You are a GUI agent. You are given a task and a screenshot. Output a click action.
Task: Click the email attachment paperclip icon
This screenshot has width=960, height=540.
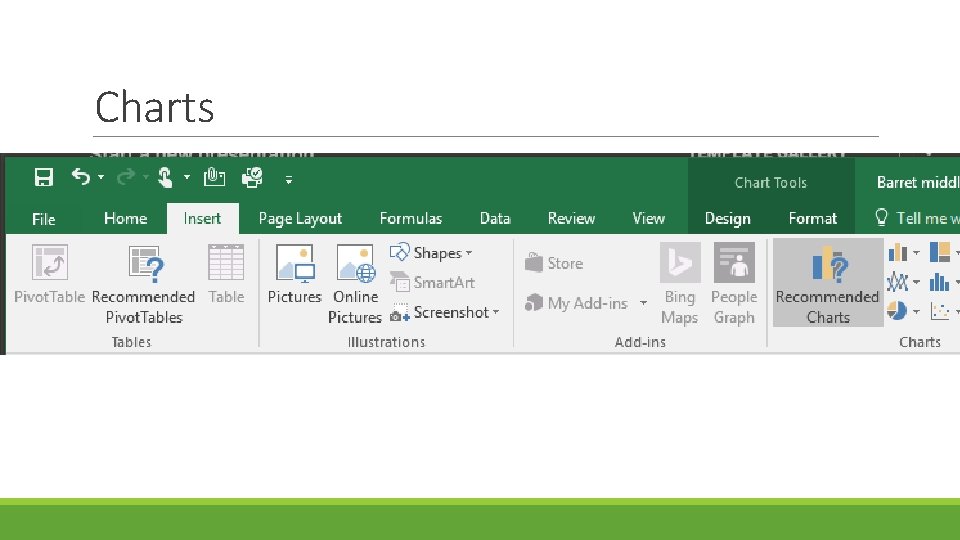(214, 178)
